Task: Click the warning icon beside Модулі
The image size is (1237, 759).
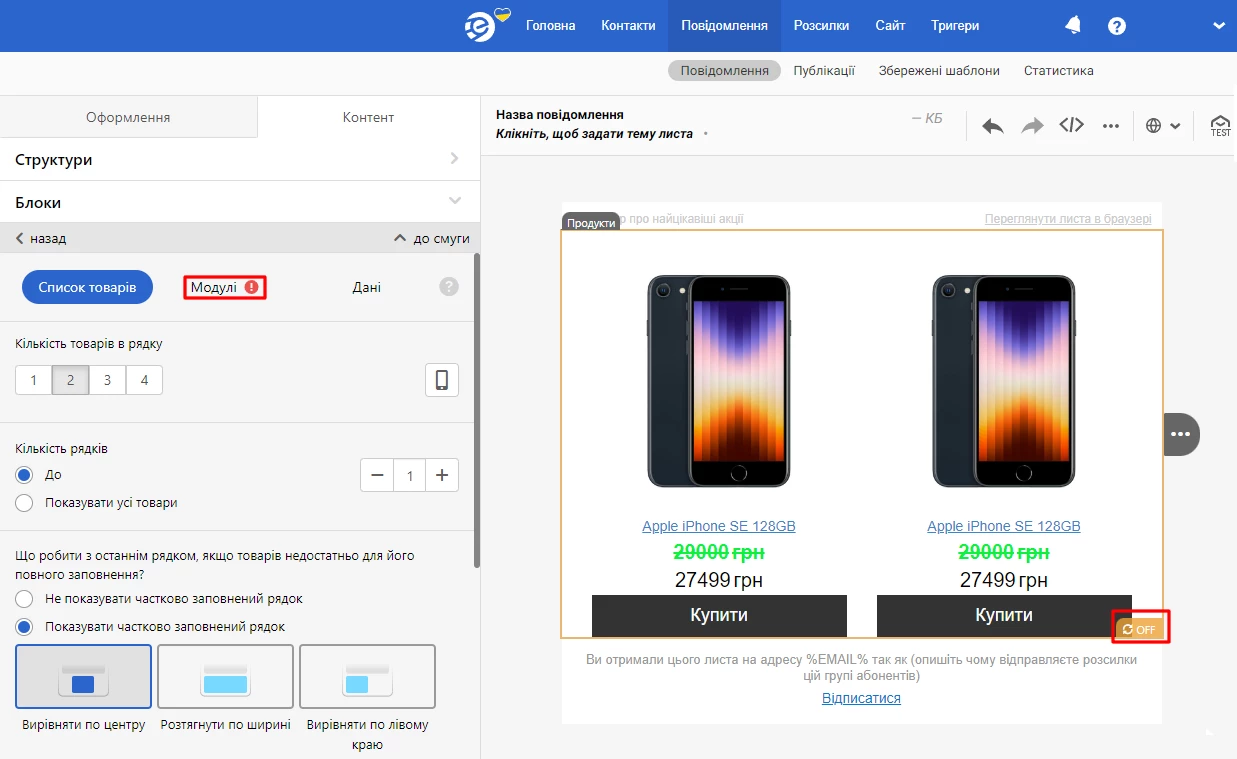Action: (251, 287)
